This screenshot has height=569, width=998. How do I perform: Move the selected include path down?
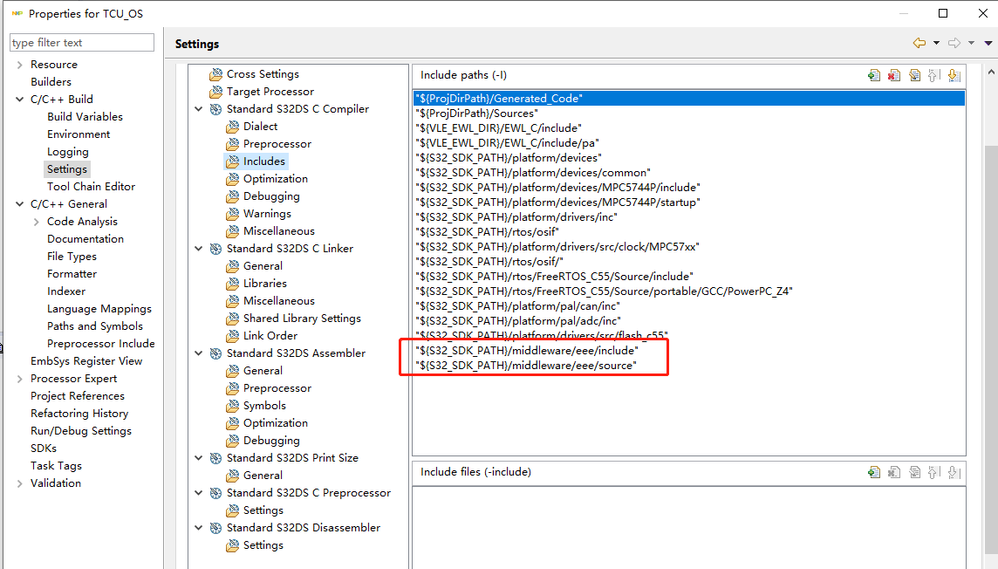point(953,75)
